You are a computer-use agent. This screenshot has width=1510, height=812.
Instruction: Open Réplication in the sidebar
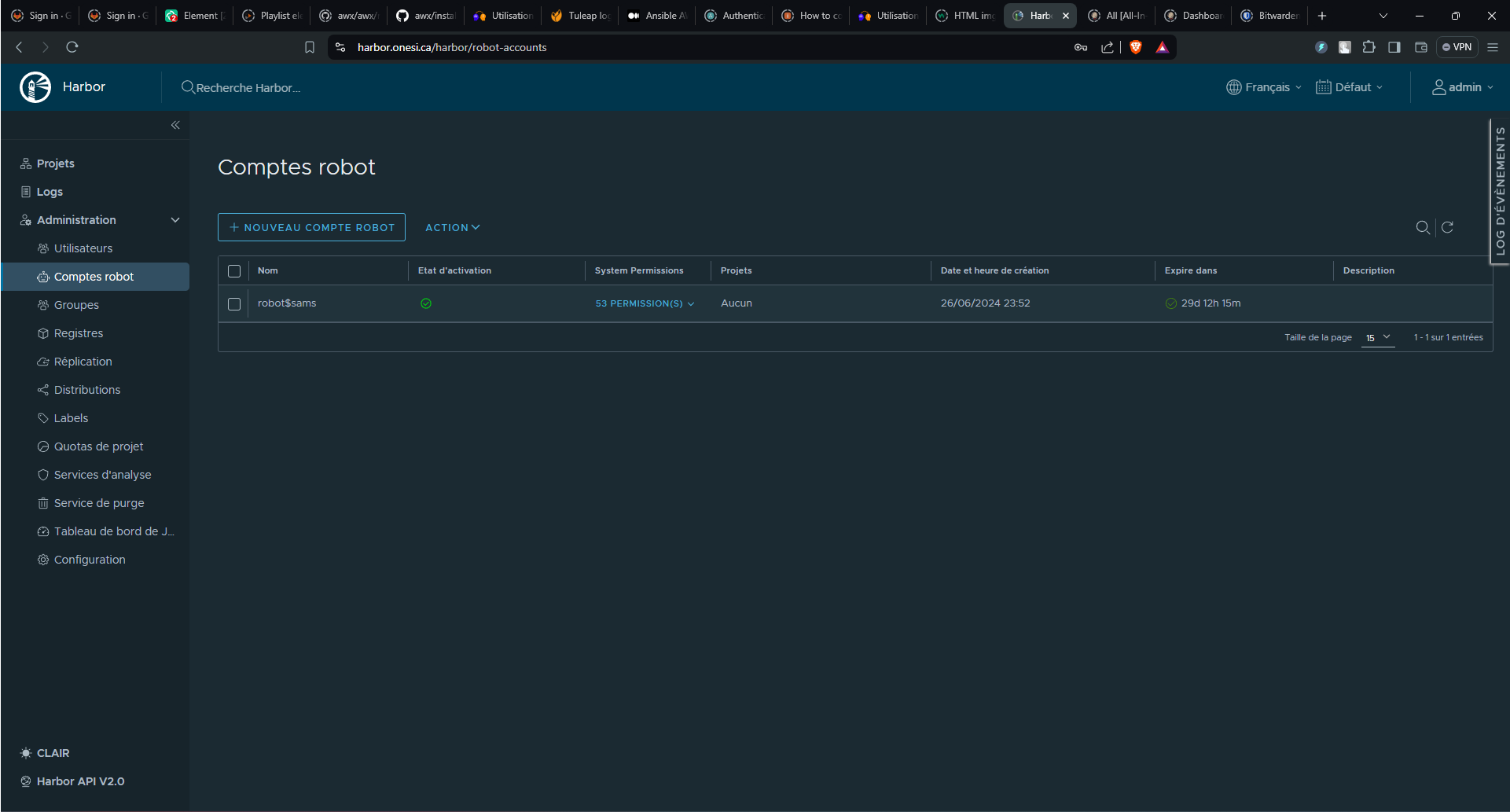(83, 362)
